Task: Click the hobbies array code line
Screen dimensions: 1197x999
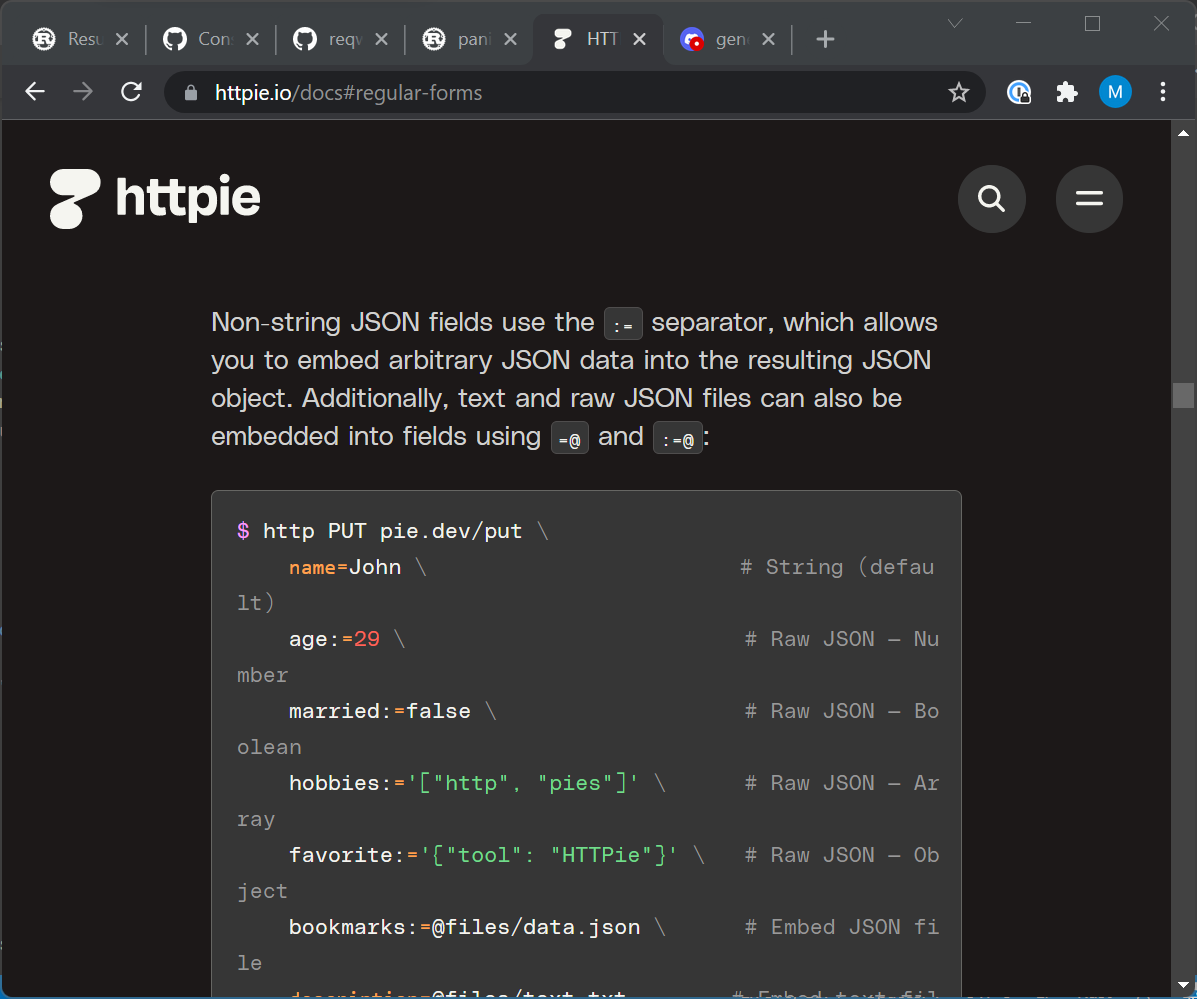Action: tap(463, 783)
